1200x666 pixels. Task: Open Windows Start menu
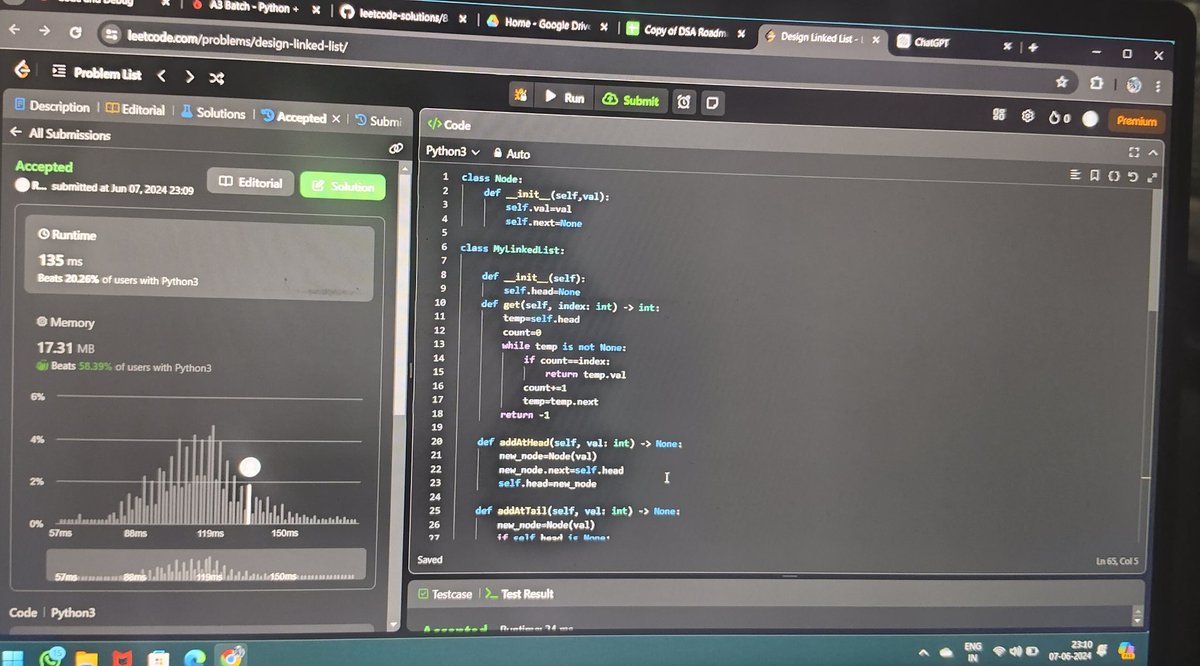12,658
